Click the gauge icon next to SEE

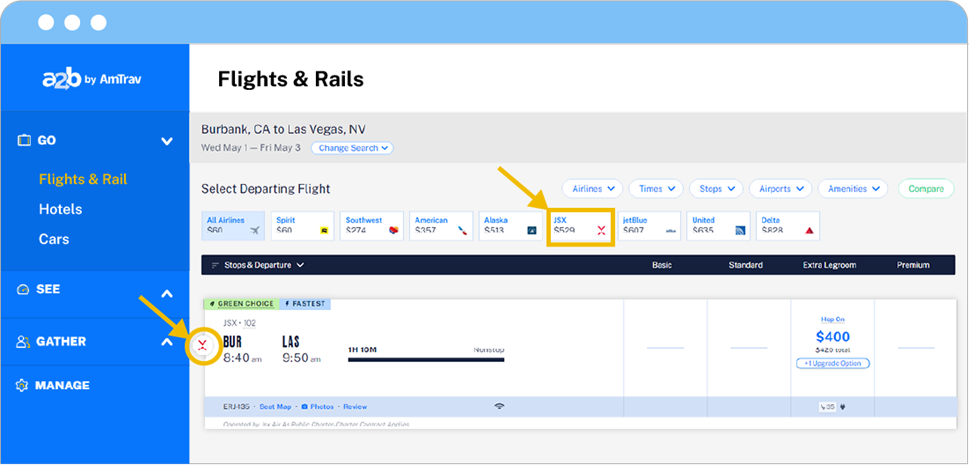23,290
